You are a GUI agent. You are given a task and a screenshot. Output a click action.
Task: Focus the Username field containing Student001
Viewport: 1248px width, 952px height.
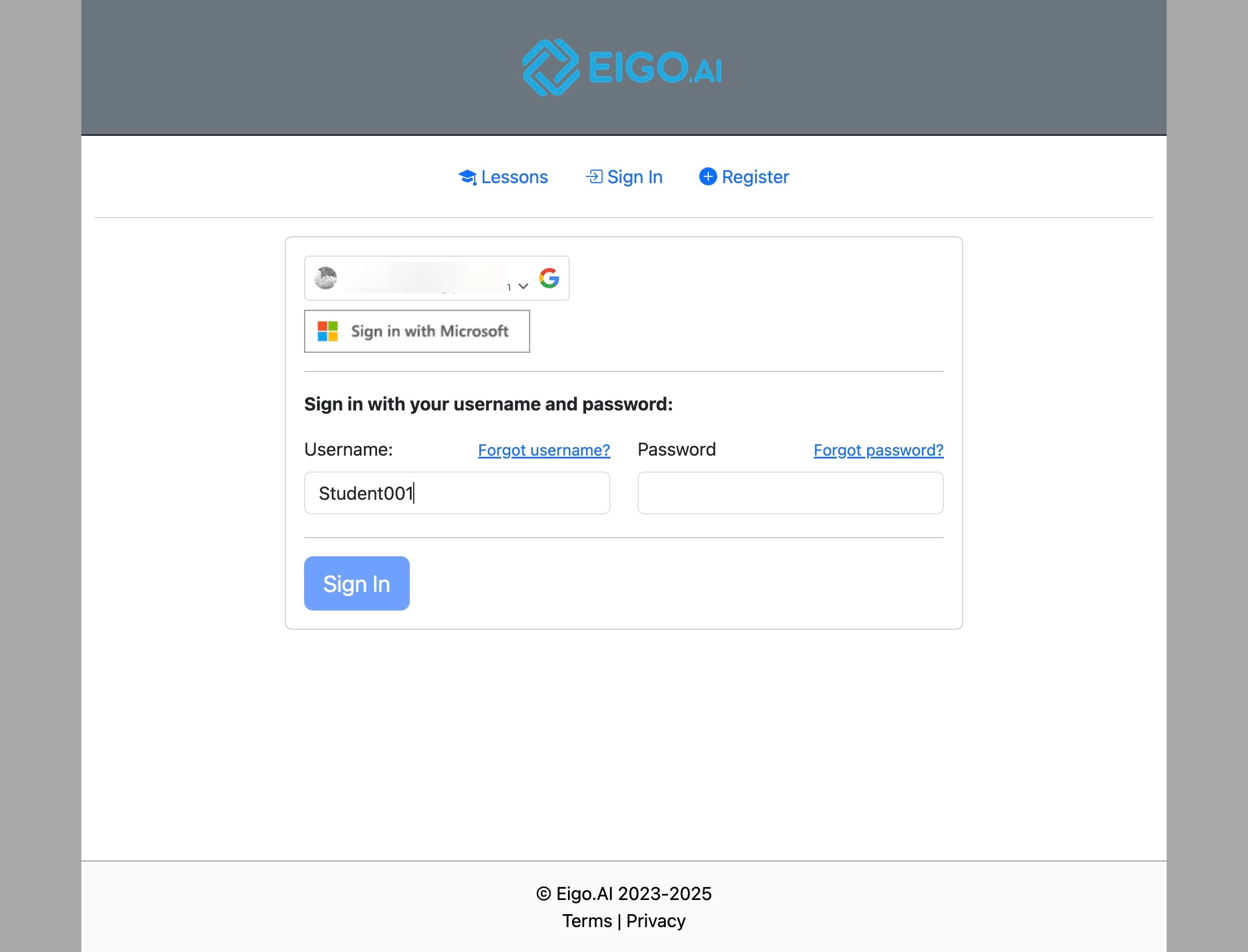point(457,493)
